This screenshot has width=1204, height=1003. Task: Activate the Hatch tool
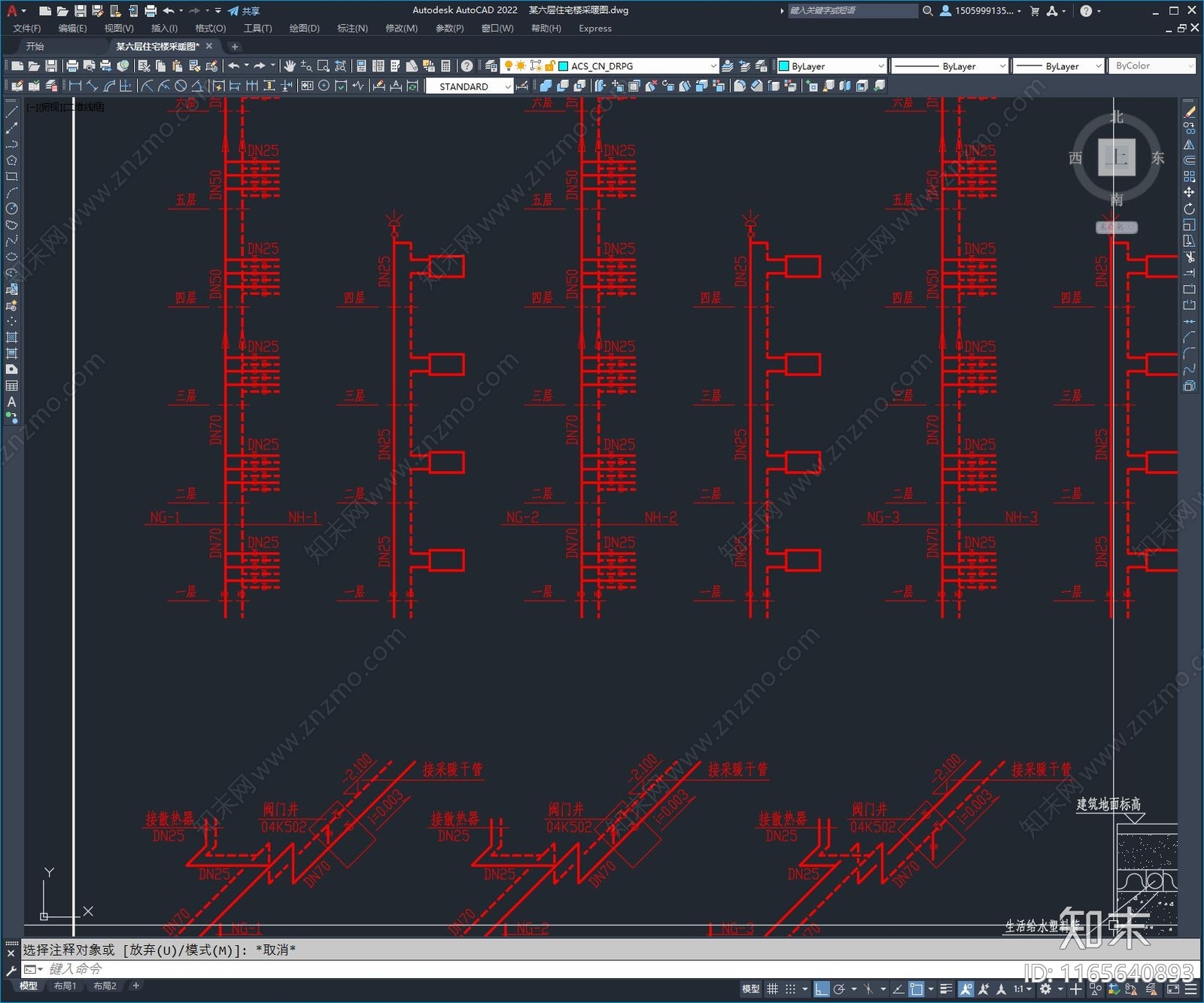click(x=11, y=337)
